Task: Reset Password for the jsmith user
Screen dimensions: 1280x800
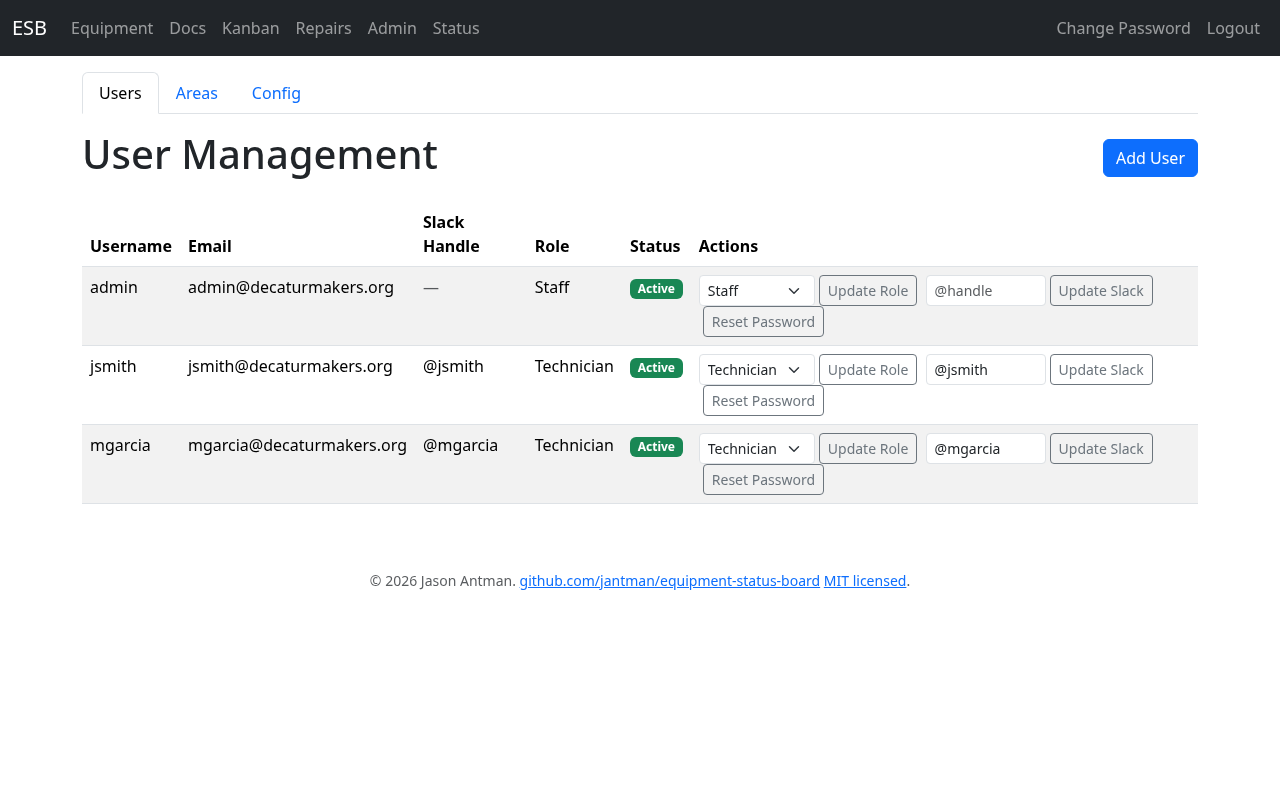Action: click(x=763, y=401)
